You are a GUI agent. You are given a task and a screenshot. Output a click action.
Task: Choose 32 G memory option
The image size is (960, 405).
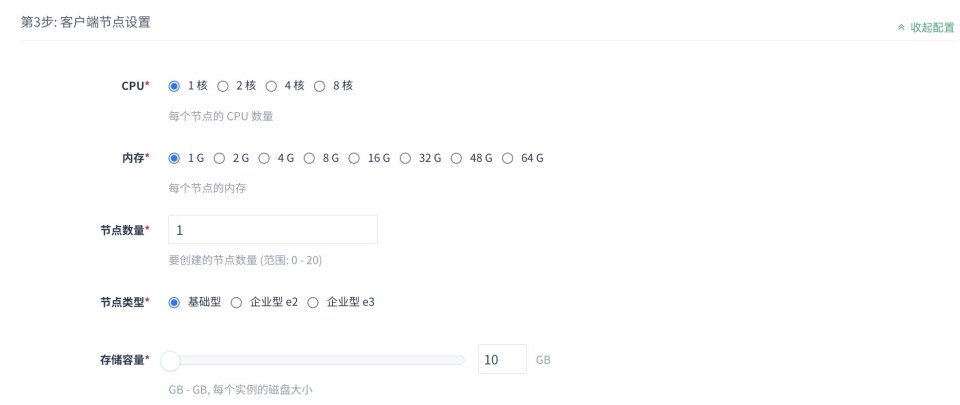coord(405,158)
